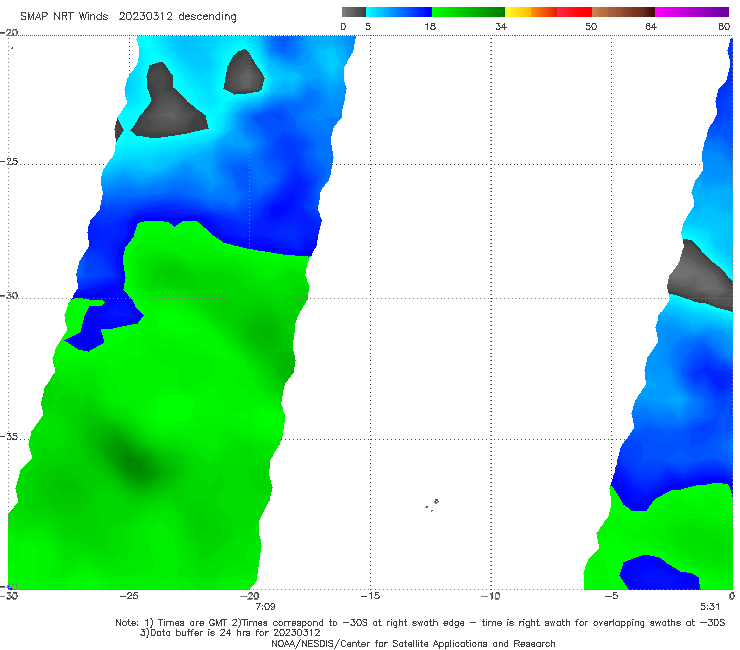Click the note '3)Data buffer is 24 hrs'
The width and height of the screenshot is (740, 650).
point(230,633)
